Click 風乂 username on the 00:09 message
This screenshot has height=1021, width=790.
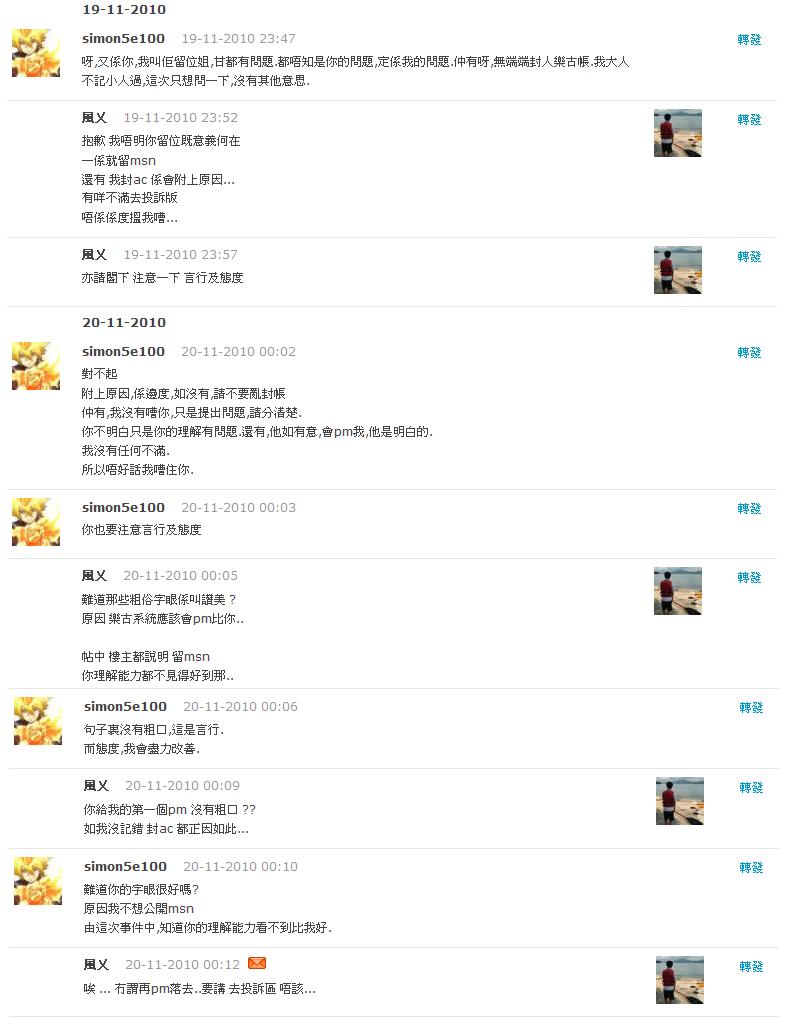(96, 786)
